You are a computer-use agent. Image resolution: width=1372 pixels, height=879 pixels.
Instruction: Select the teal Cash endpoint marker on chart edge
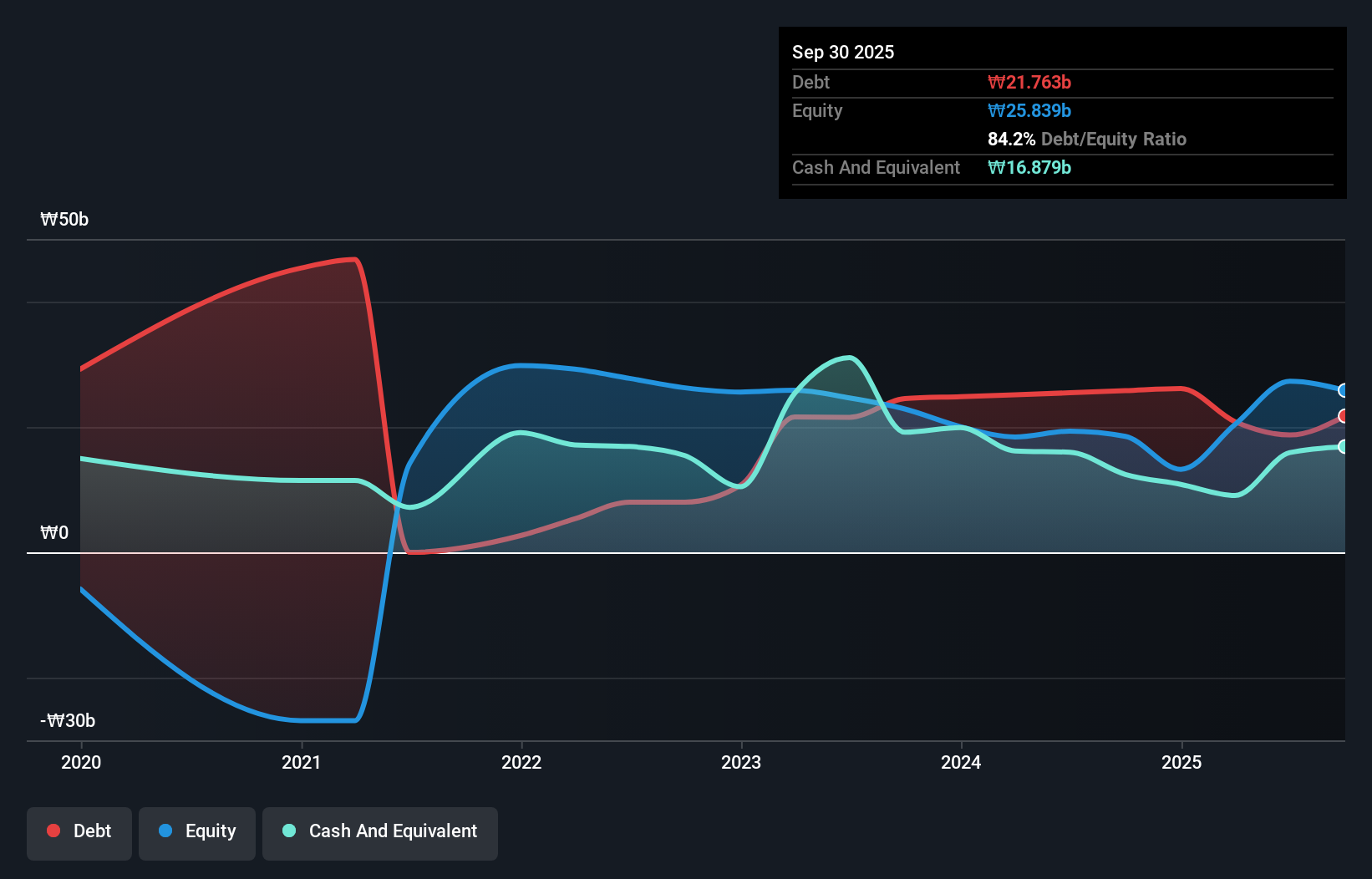(1342, 447)
